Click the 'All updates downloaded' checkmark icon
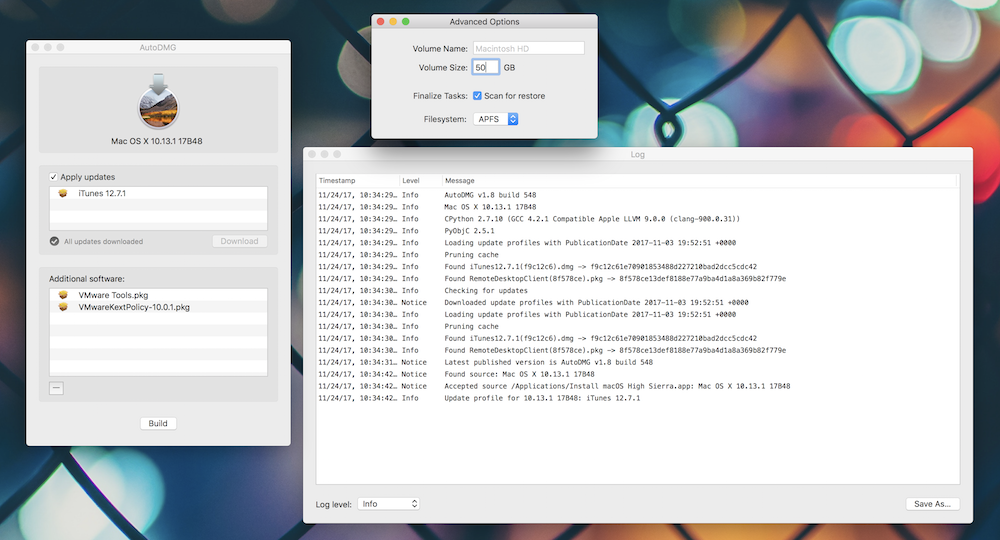Screen dimensions: 1000x540 (54, 241)
